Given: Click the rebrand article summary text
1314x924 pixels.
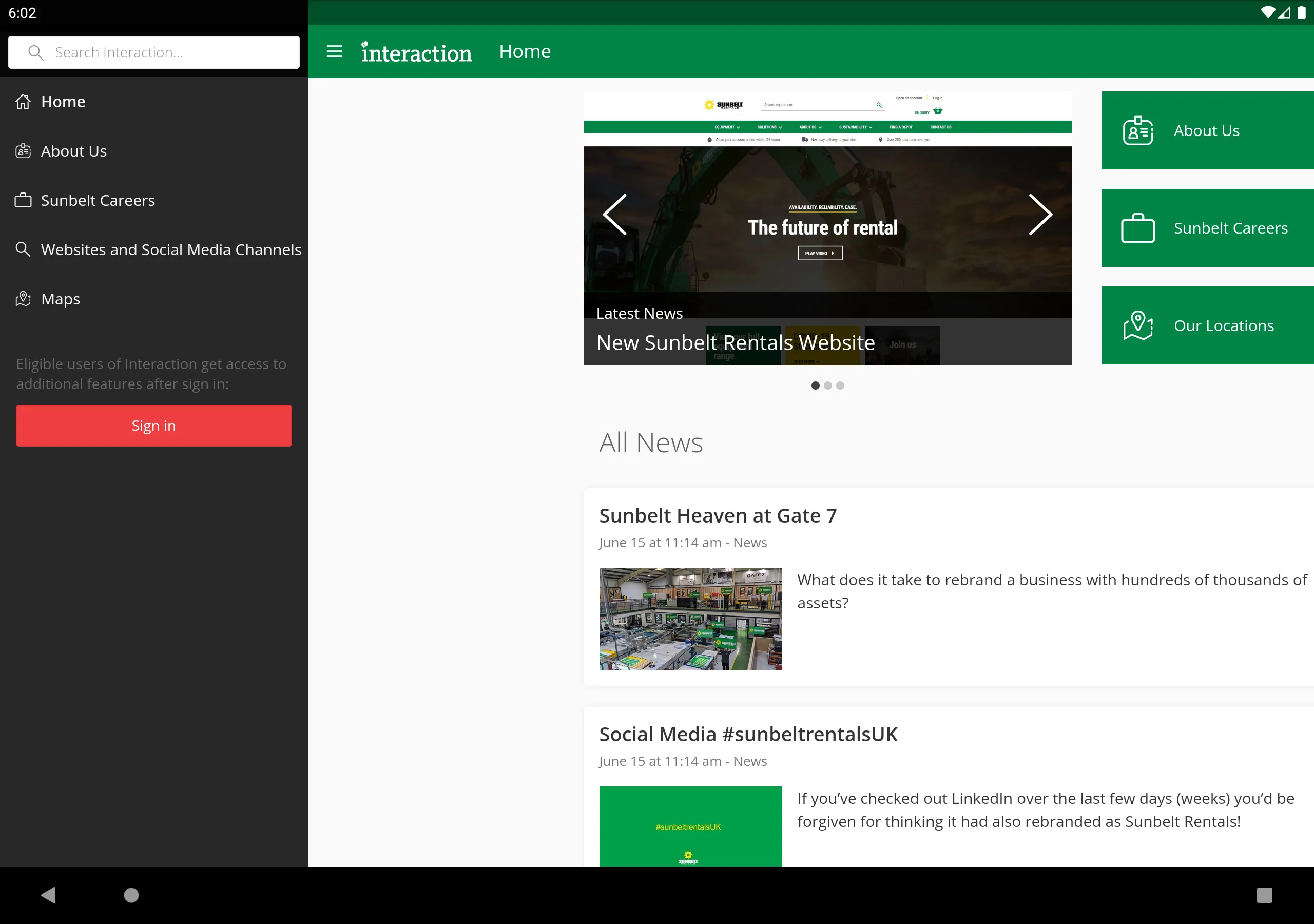Looking at the screenshot, I should [x=1052, y=591].
